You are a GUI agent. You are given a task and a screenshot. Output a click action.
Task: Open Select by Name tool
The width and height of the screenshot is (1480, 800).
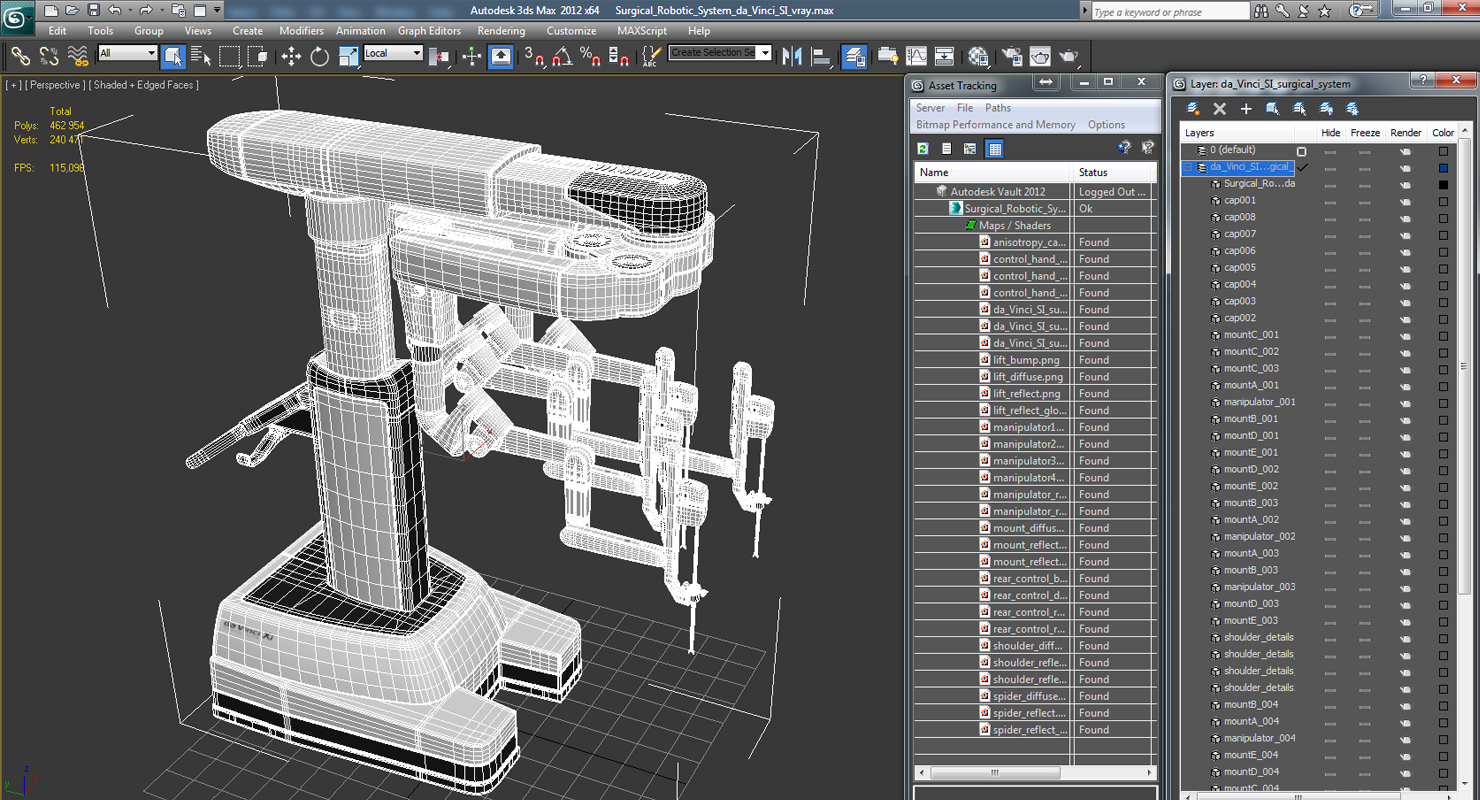pyautogui.click(x=201, y=56)
